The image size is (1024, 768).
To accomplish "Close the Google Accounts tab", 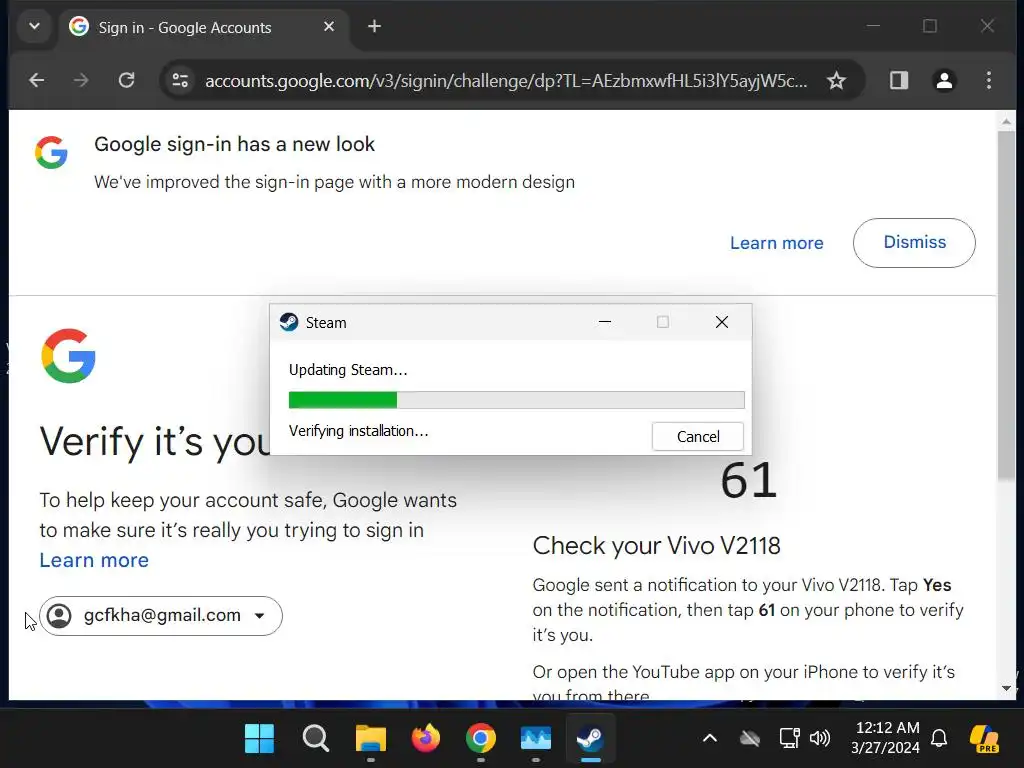I will (x=328, y=27).
